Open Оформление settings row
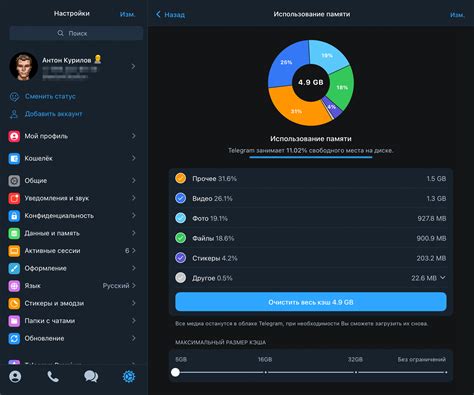This screenshot has width=474, height=395. pos(73,268)
